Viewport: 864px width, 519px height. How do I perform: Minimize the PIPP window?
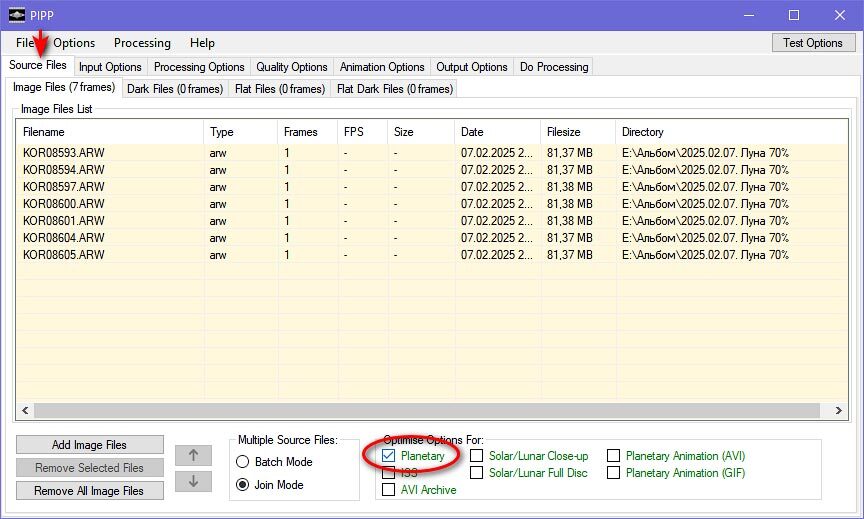748,15
